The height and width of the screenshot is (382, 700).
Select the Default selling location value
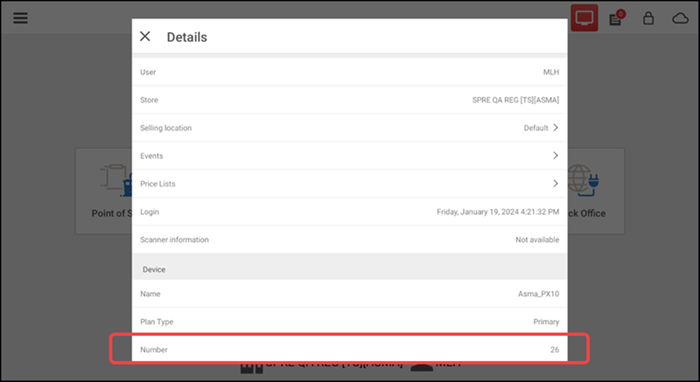(x=536, y=128)
